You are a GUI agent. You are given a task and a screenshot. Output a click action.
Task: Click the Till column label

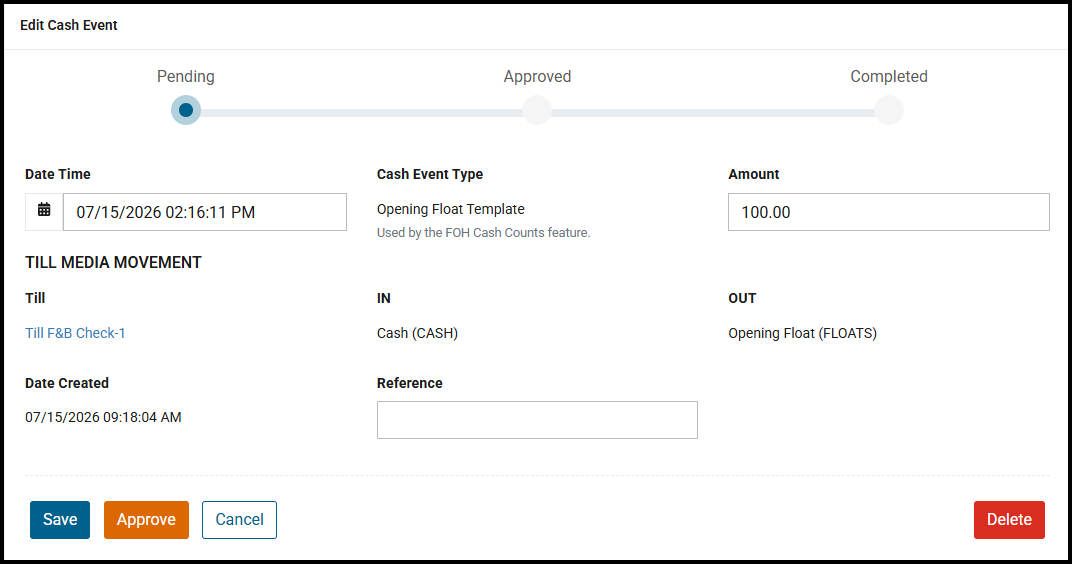pyautogui.click(x=35, y=298)
